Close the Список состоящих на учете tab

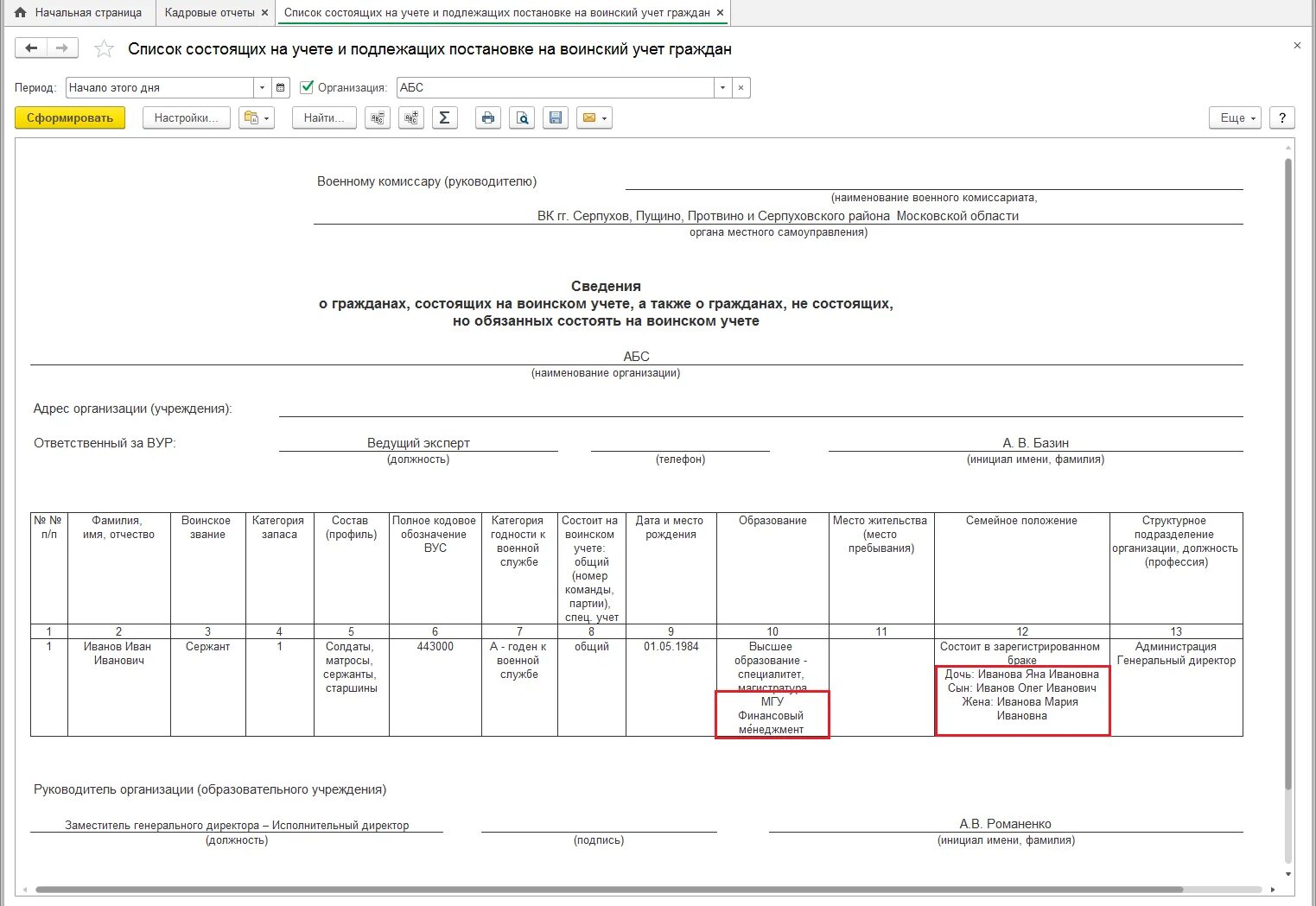click(721, 13)
